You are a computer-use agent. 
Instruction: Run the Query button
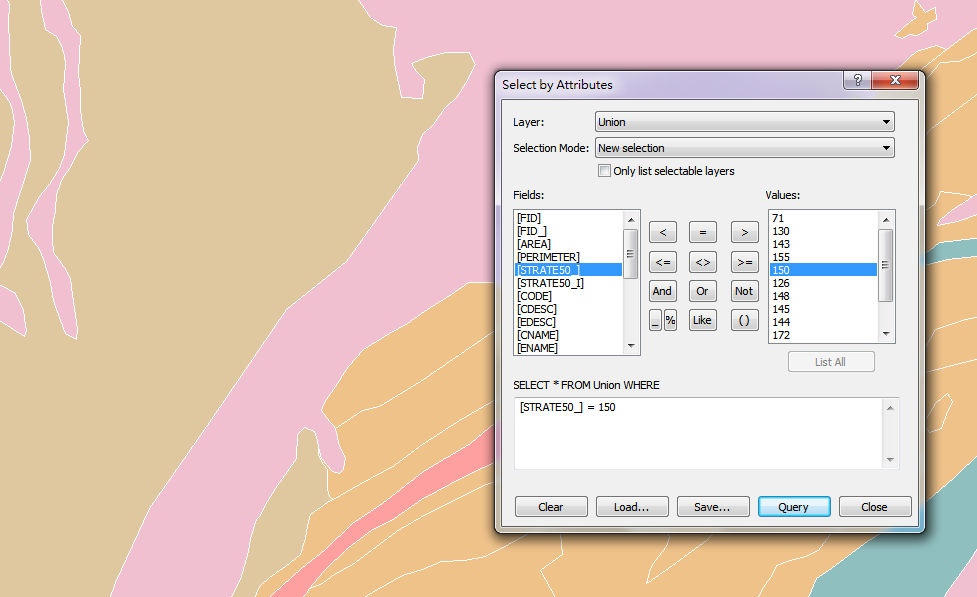coord(794,507)
